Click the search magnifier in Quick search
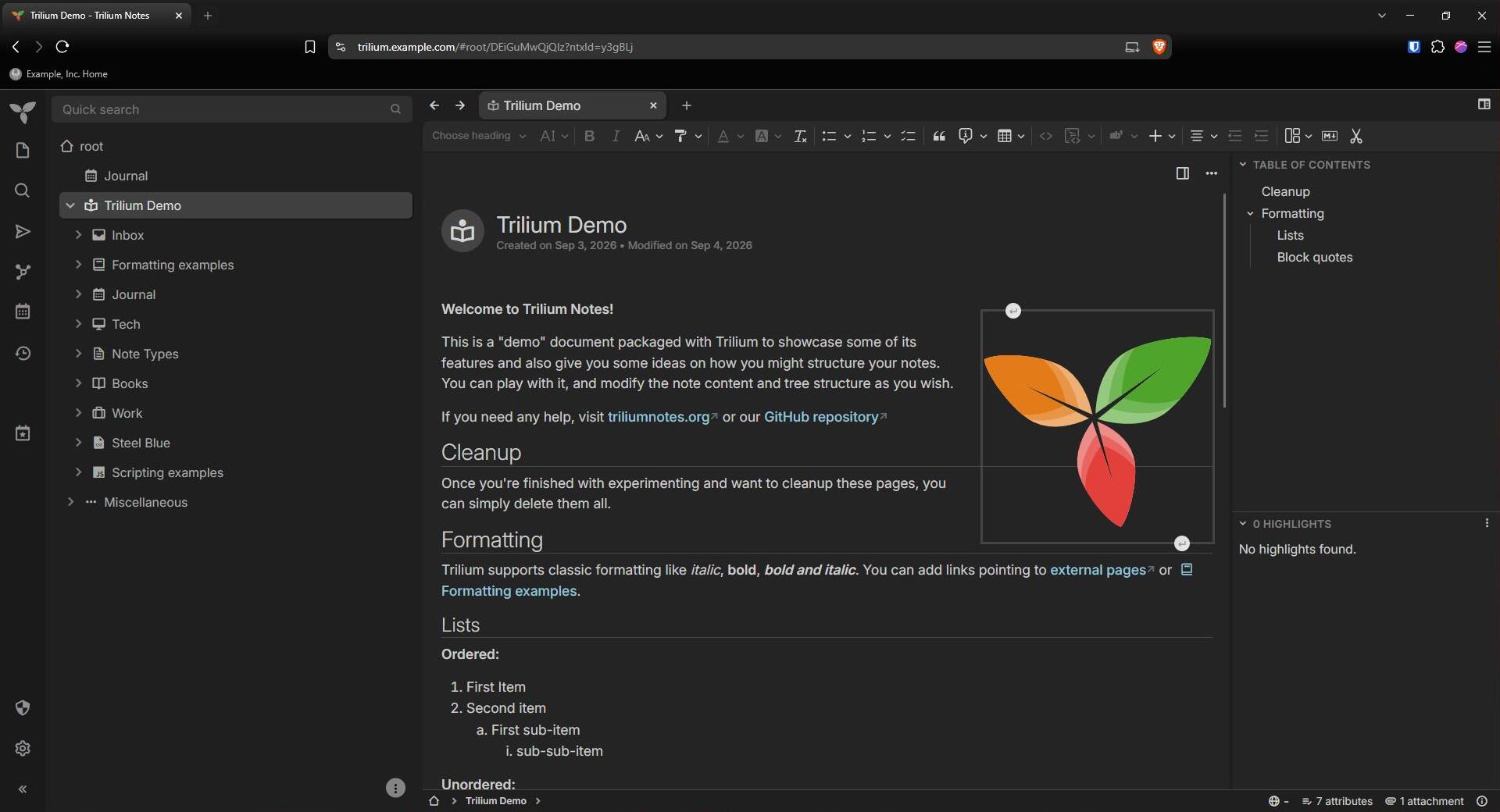The width and height of the screenshot is (1500, 812). pyautogui.click(x=395, y=109)
